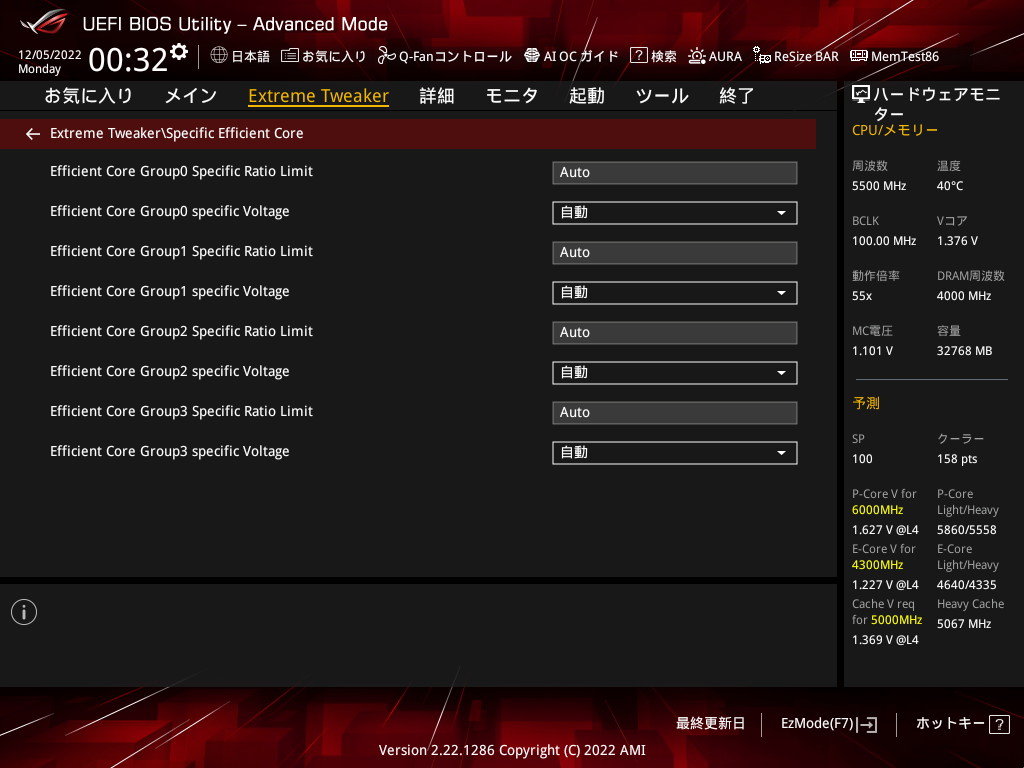Select Efficient Core Group2 Specific Ratio Limit label
1024x768 pixels.
click(182, 331)
